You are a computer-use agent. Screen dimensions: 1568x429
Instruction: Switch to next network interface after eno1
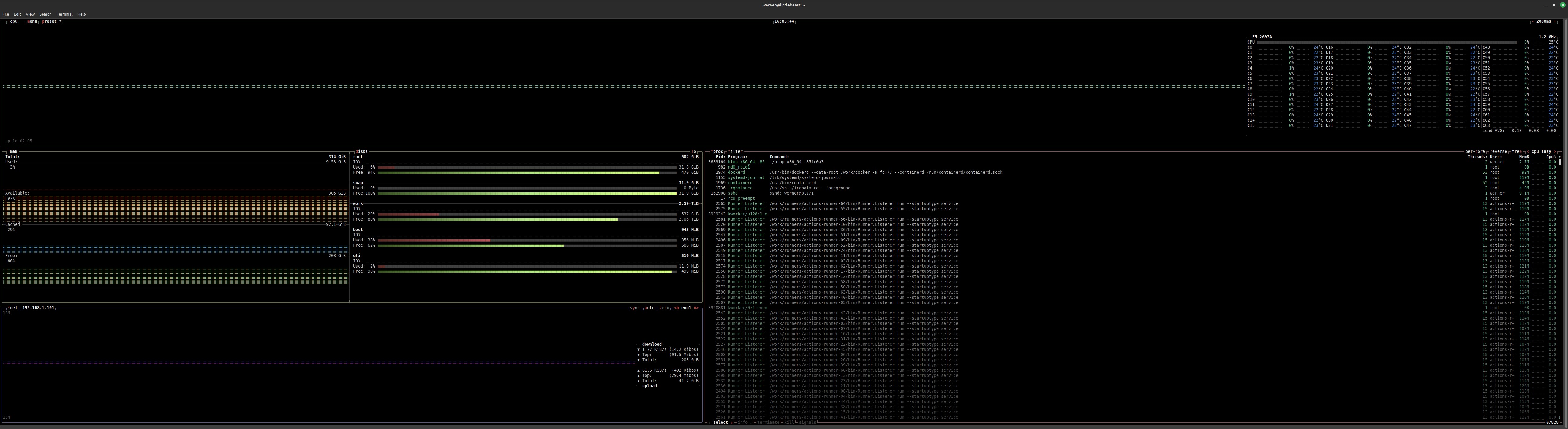coord(696,308)
